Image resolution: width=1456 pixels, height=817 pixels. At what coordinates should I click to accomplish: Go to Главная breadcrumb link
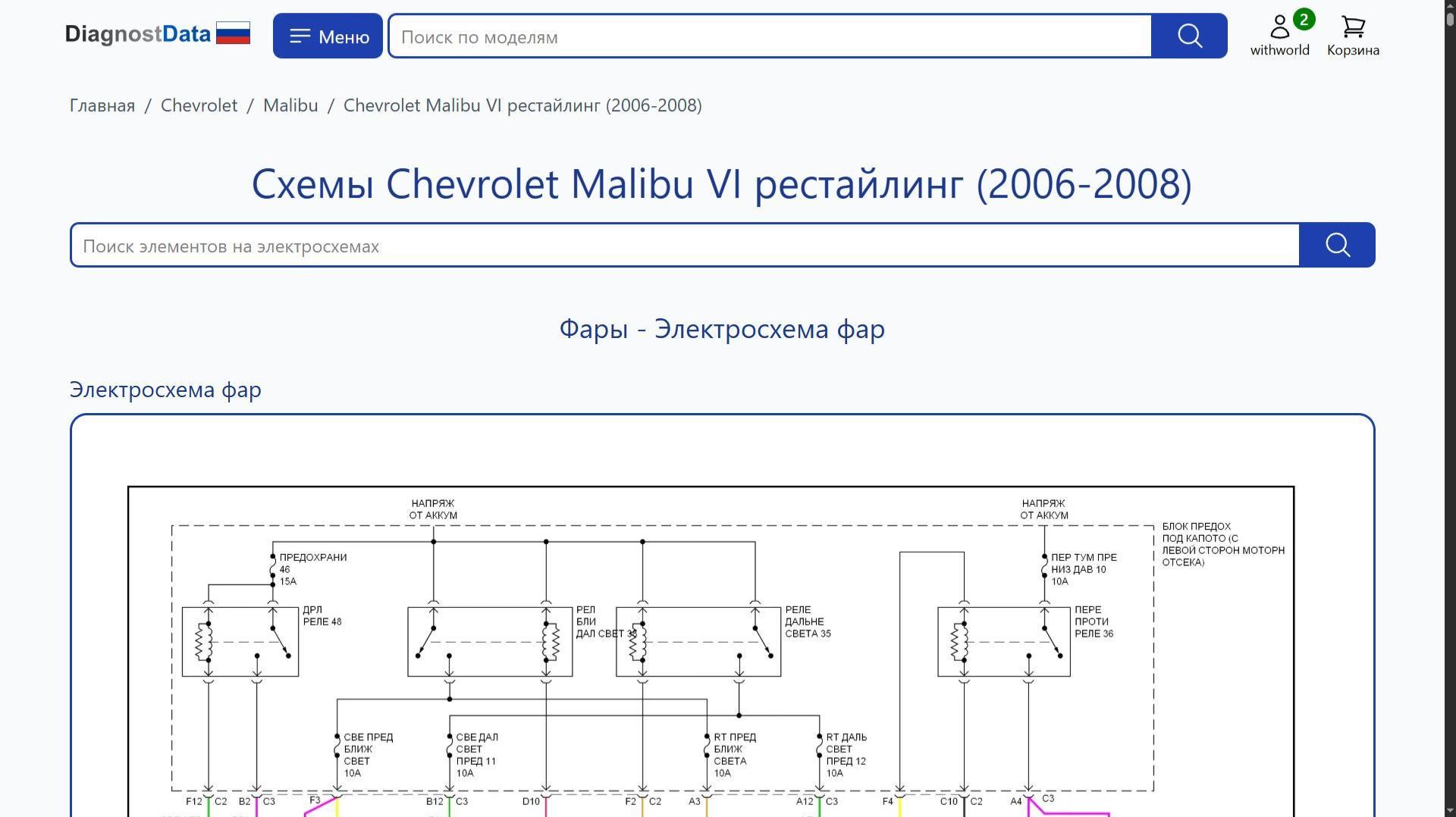(102, 105)
